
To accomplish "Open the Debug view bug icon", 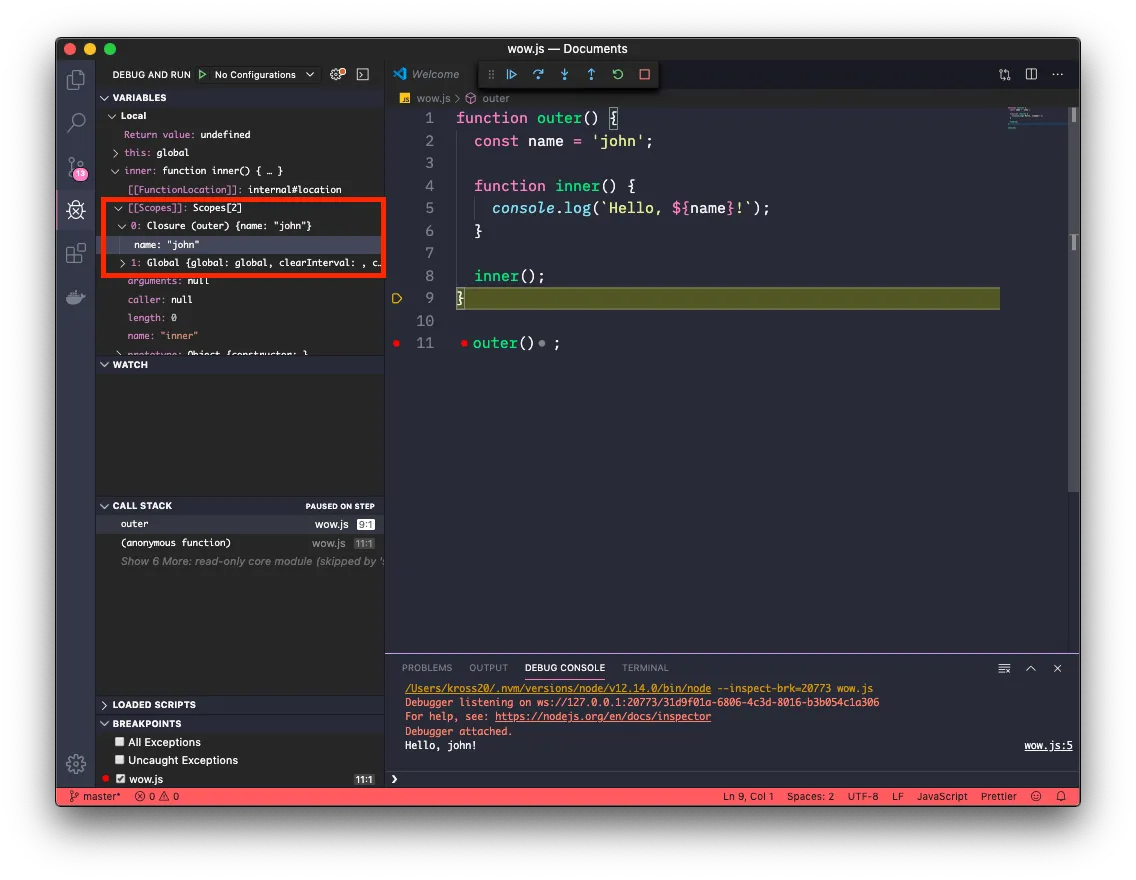I will (76, 210).
